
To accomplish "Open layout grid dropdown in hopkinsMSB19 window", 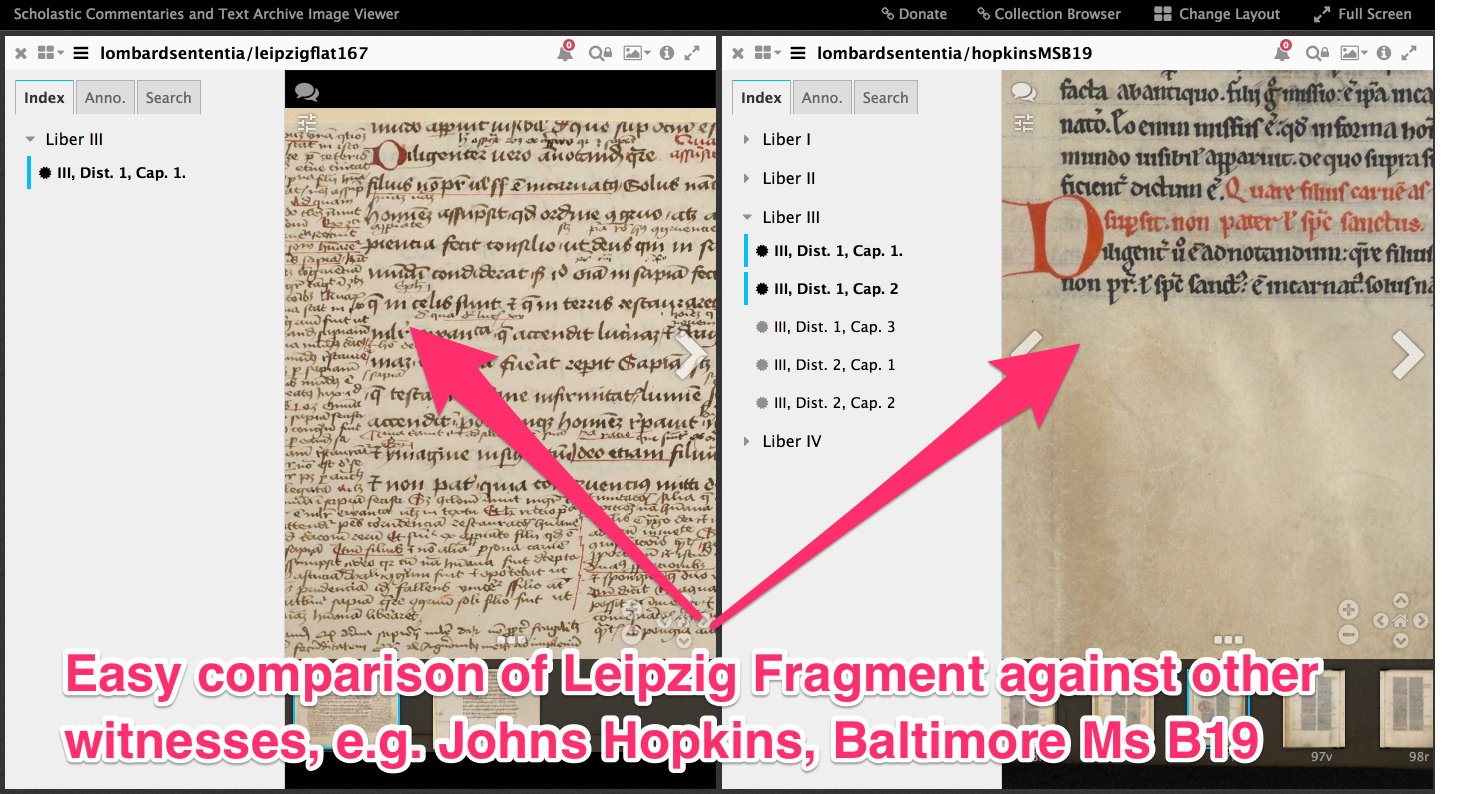I will point(767,53).
